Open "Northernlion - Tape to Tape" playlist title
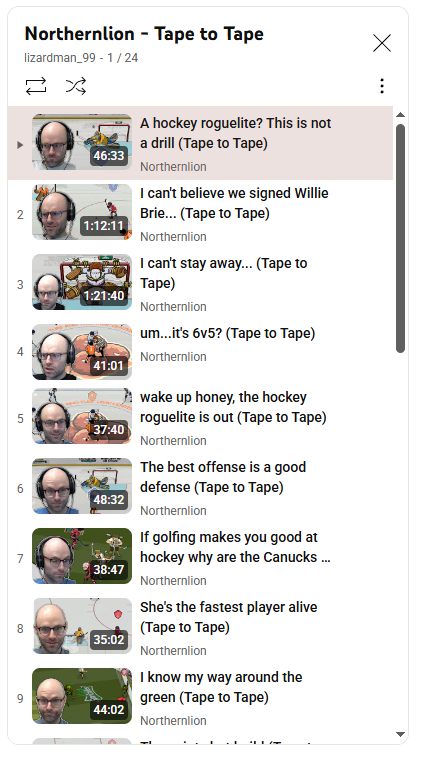Viewport: 436px width, 760px height. tap(144, 34)
